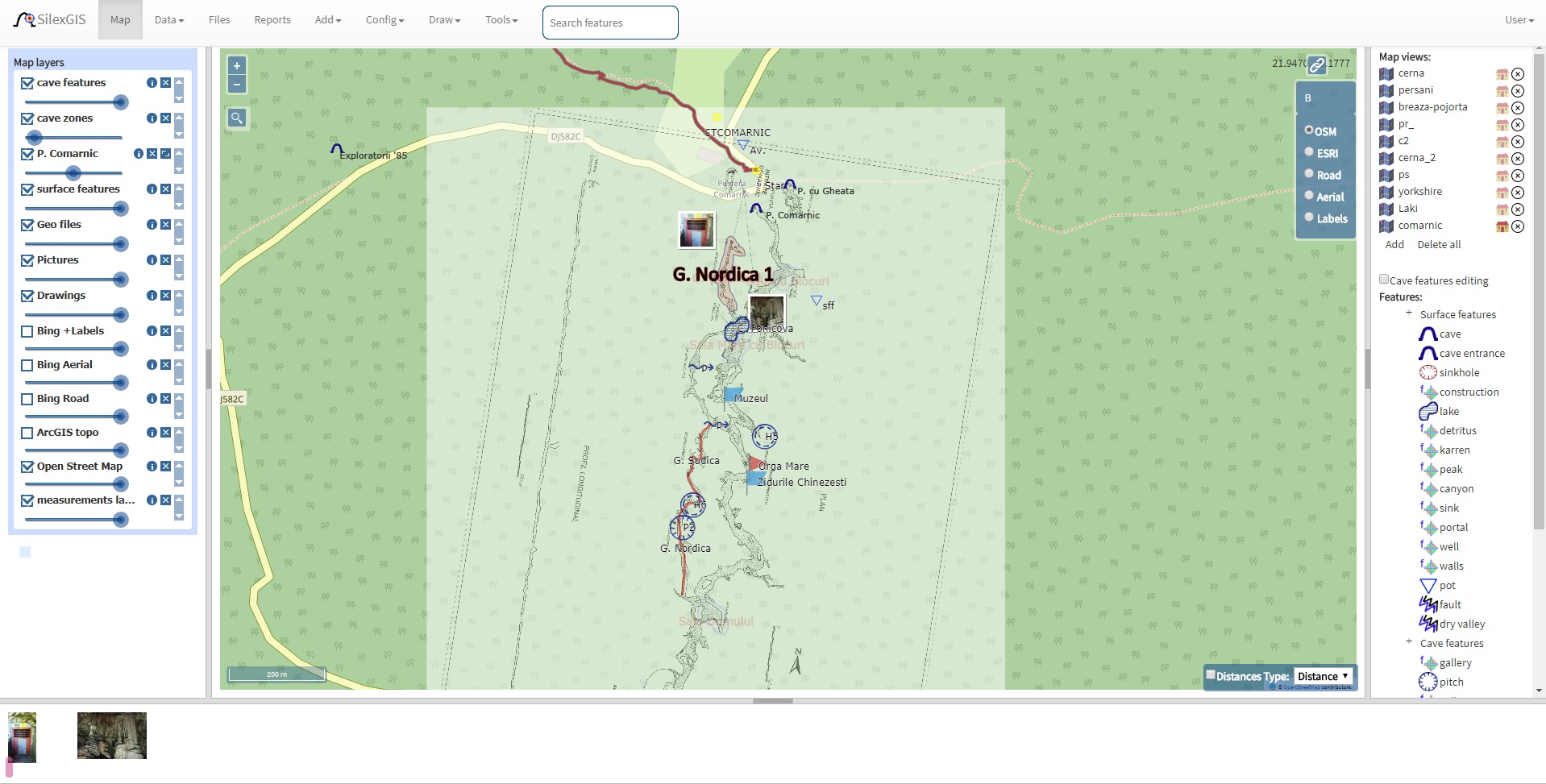Delete the persani map view
The image size is (1546, 784).
click(1518, 91)
